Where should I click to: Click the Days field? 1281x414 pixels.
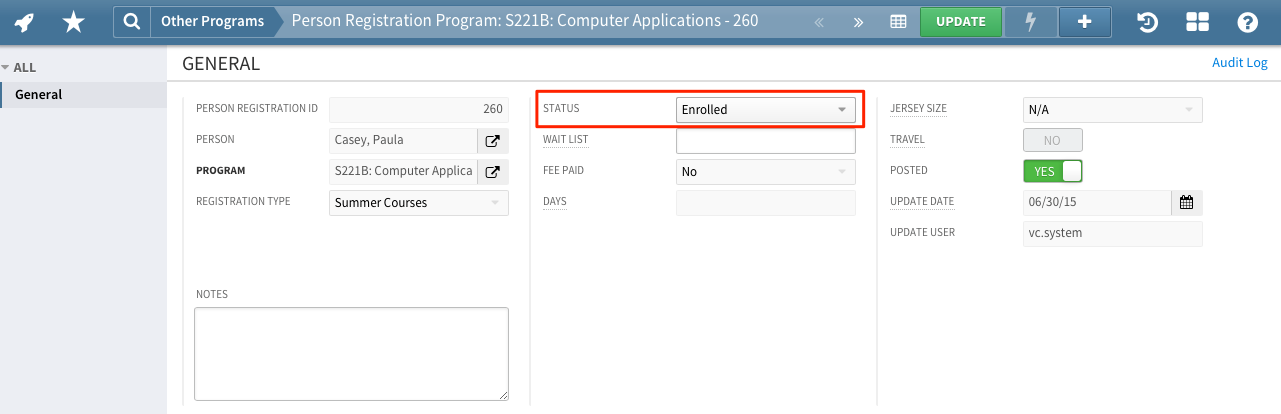(766, 202)
